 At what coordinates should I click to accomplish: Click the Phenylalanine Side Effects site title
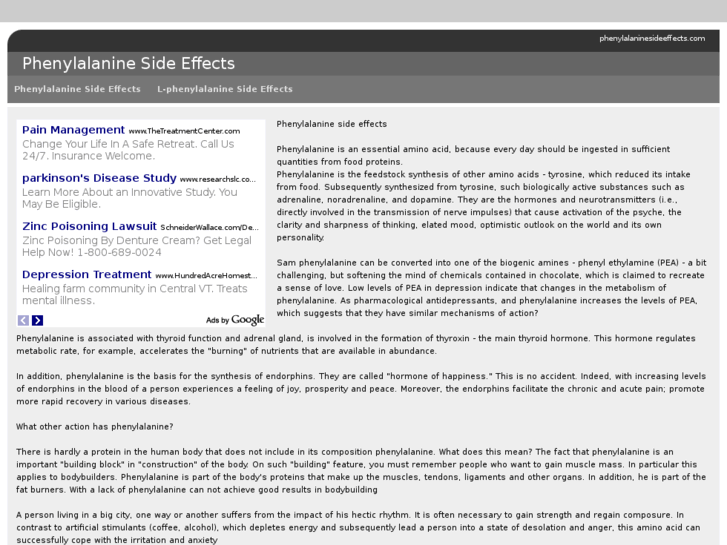[x=128, y=64]
